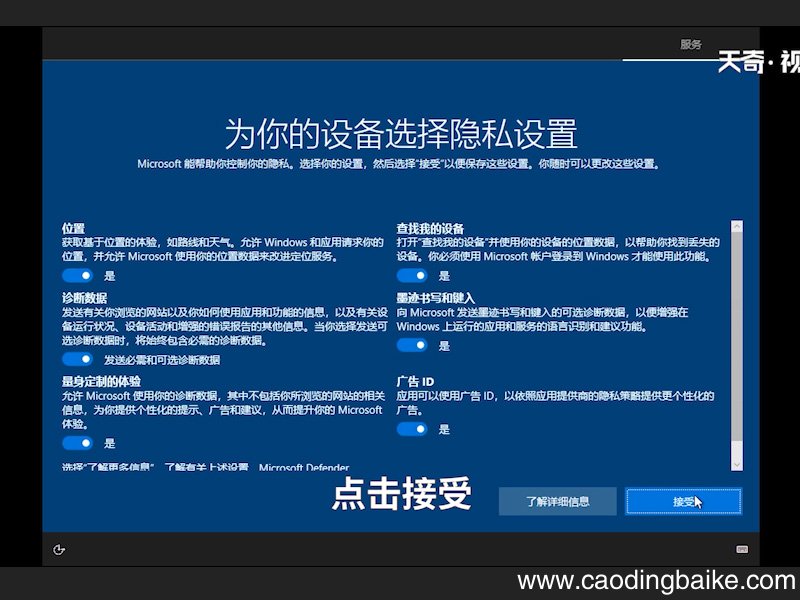Toggle the 诊断数据 diagnostic data switch

pyautogui.click(x=78, y=359)
